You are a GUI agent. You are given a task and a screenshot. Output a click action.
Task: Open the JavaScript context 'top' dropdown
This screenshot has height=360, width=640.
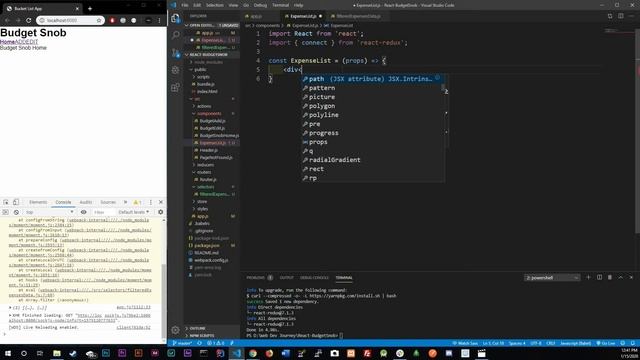49,212
